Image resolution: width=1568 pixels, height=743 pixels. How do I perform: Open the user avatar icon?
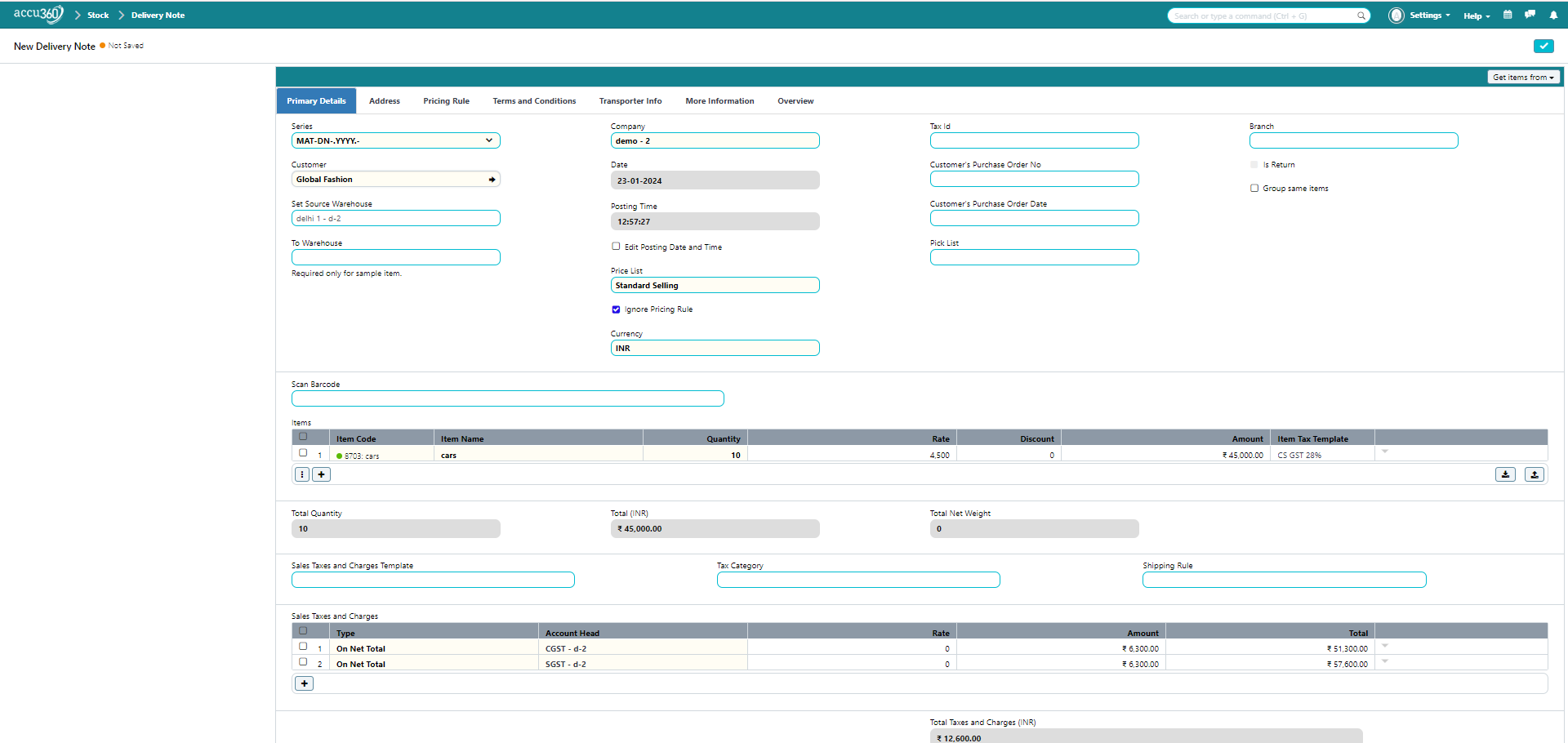(1396, 16)
